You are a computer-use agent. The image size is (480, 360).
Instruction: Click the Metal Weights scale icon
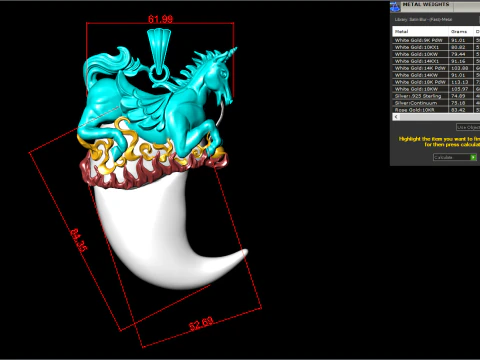(x=395, y=6)
